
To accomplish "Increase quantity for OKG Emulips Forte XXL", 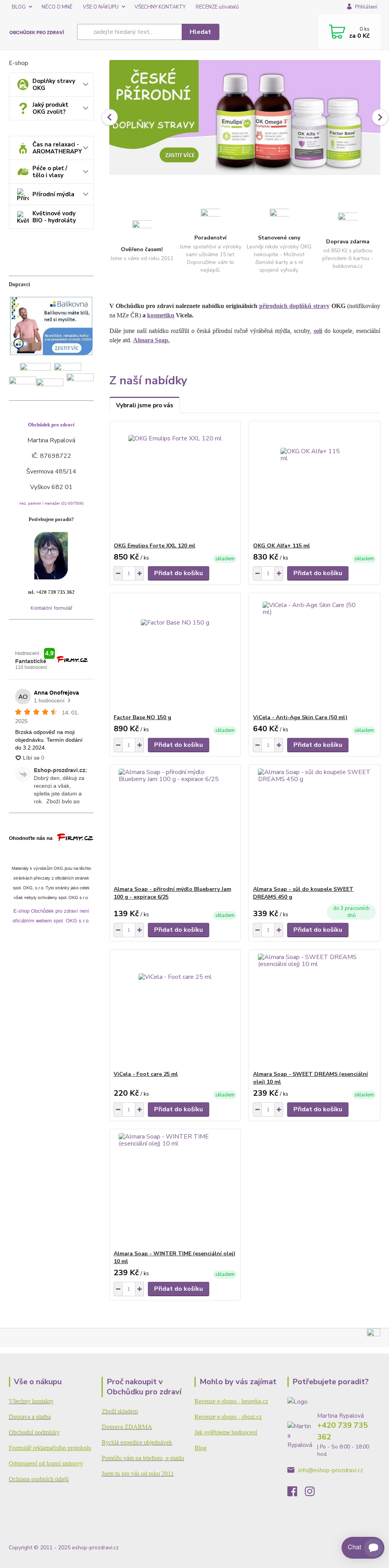I will click(x=140, y=574).
